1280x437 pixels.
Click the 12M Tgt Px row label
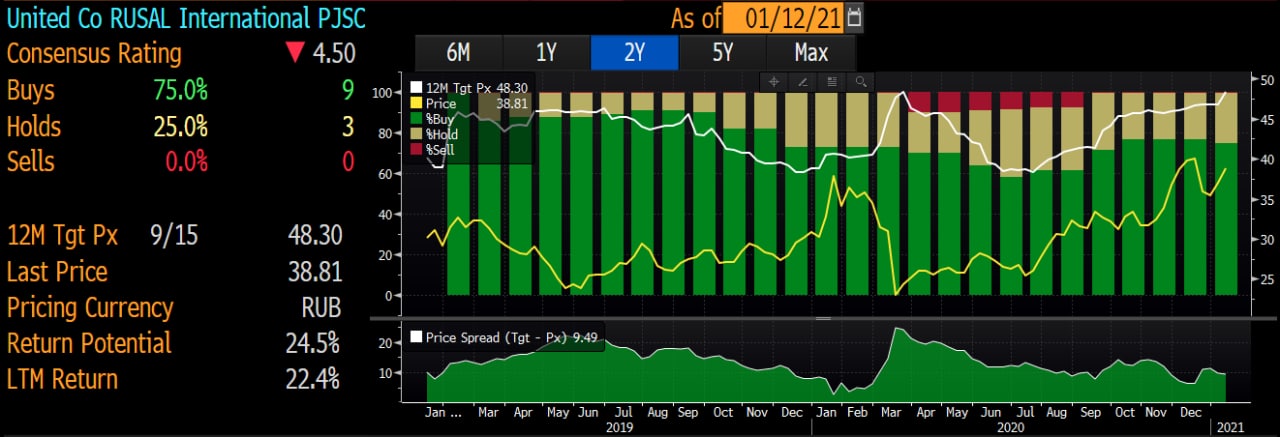(62, 236)
